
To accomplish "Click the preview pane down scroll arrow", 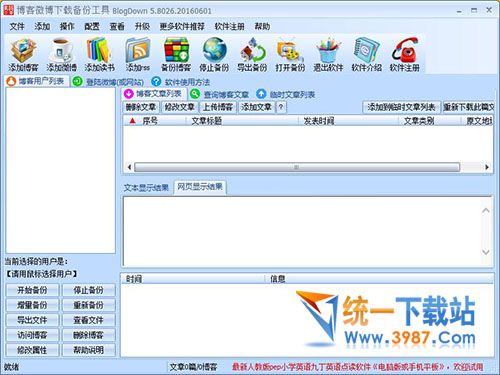I will click(486, 252).
